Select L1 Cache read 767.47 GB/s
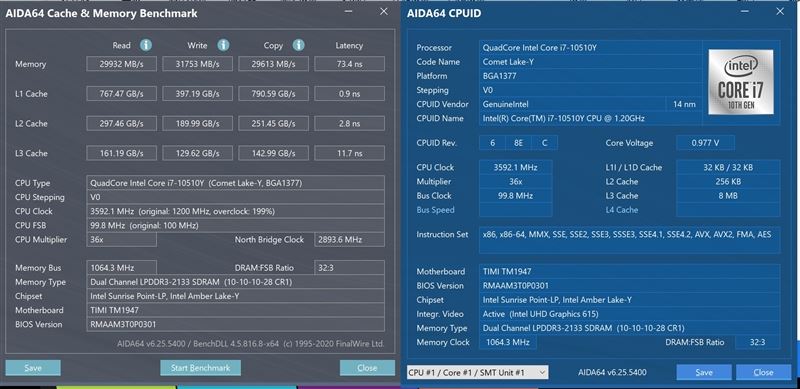The height and width of the screenshot is (389, 800). (121, 93)
